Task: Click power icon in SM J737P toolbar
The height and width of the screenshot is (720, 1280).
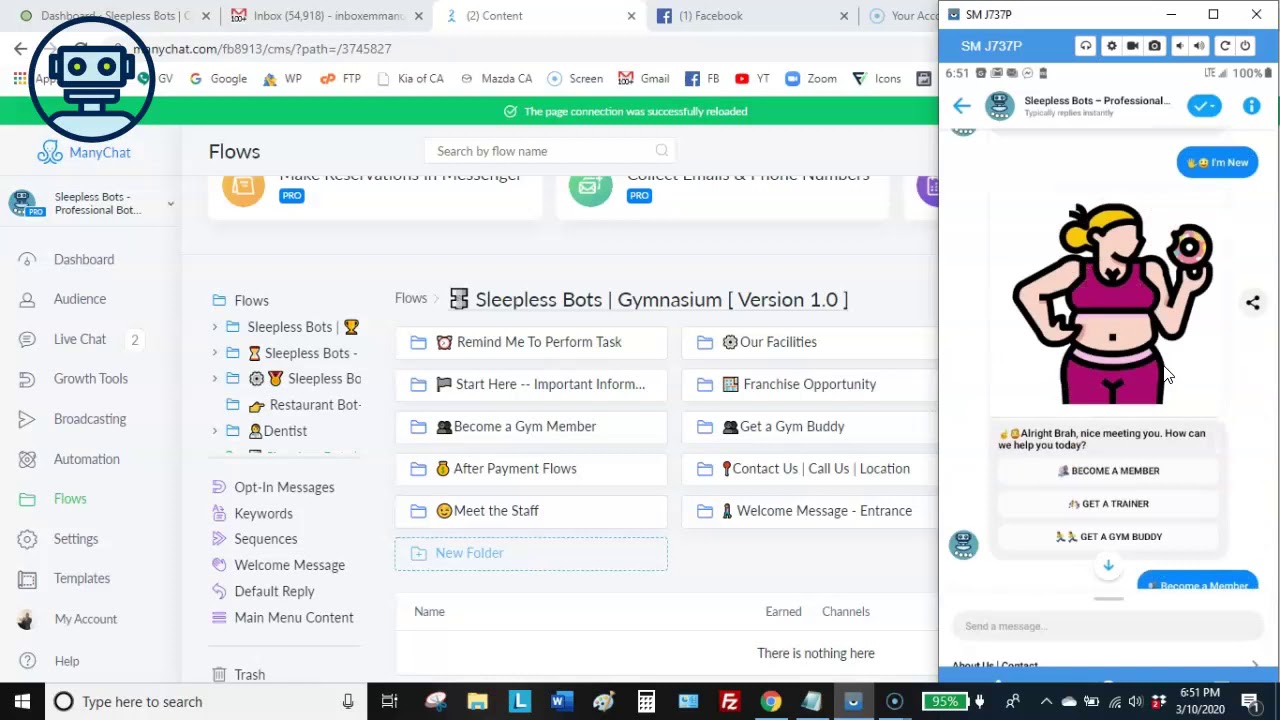Action: tap(1245, 46)
